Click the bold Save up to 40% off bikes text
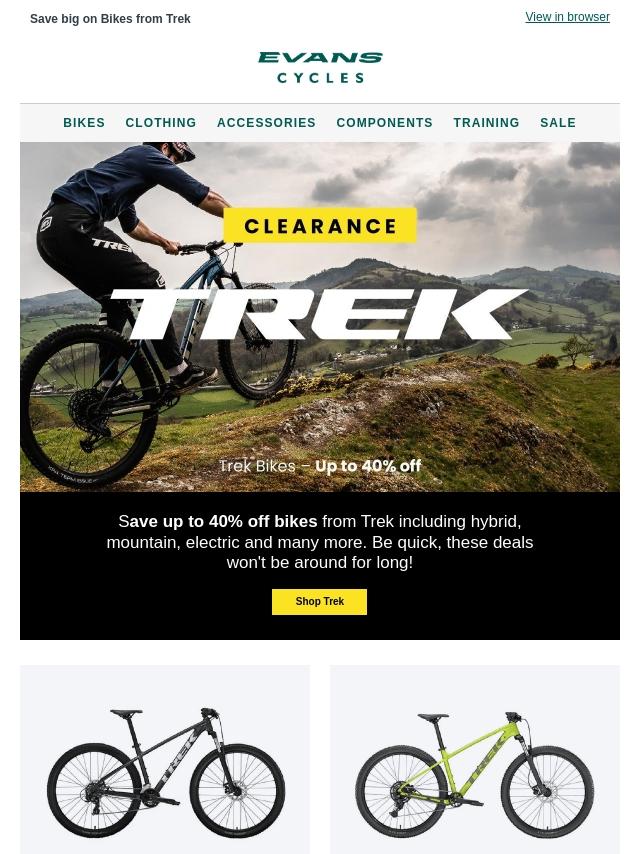Screen dimensions: 640x854 tap(218, 522)
